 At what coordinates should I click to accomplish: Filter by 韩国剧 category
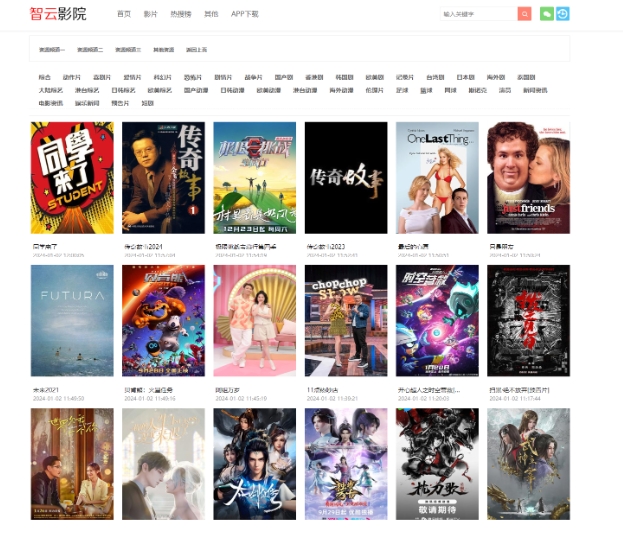344,77
